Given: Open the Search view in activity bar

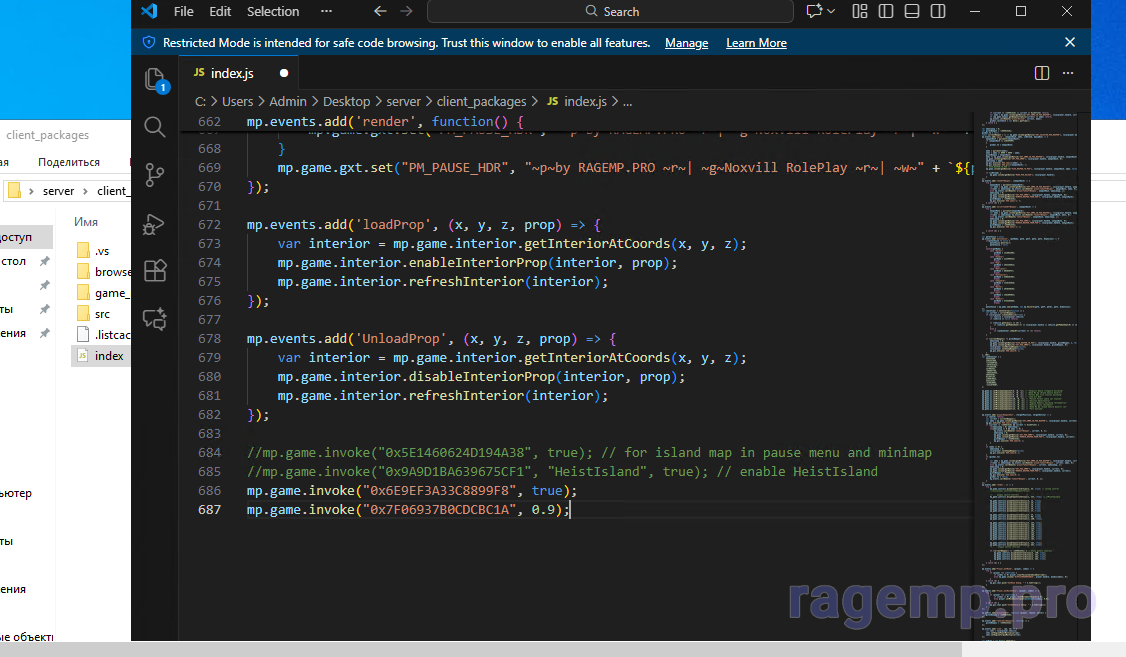Looking at the screenshot, I should (x=155, y=127).
